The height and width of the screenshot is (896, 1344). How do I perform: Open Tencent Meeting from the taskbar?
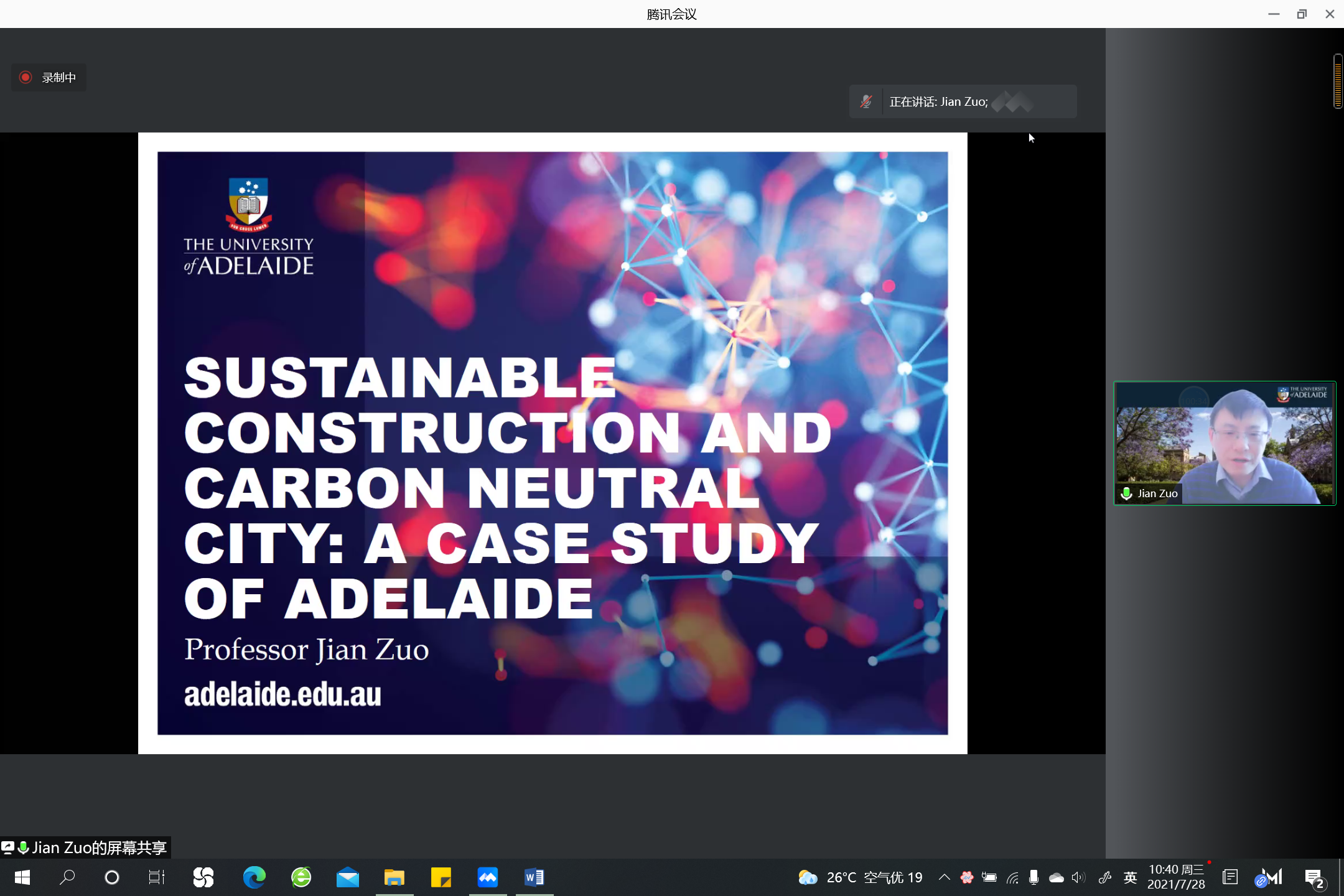pos(487,877)
